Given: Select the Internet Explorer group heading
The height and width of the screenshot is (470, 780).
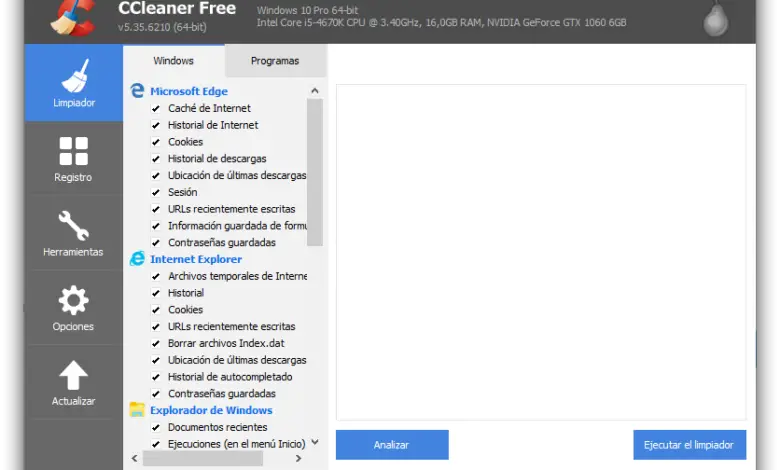Looking at the screenshot, I should (196, 259).
